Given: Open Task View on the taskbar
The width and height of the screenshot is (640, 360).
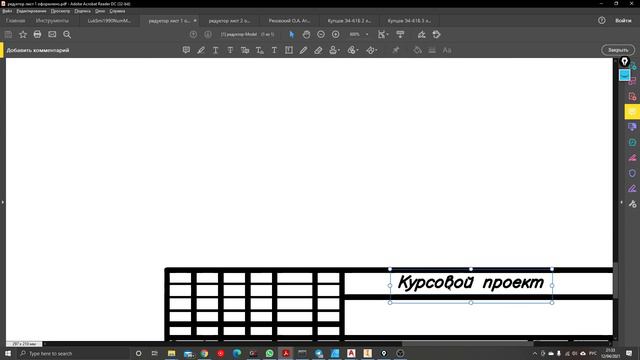Looking at the screenshot, I should coord(154,353).
